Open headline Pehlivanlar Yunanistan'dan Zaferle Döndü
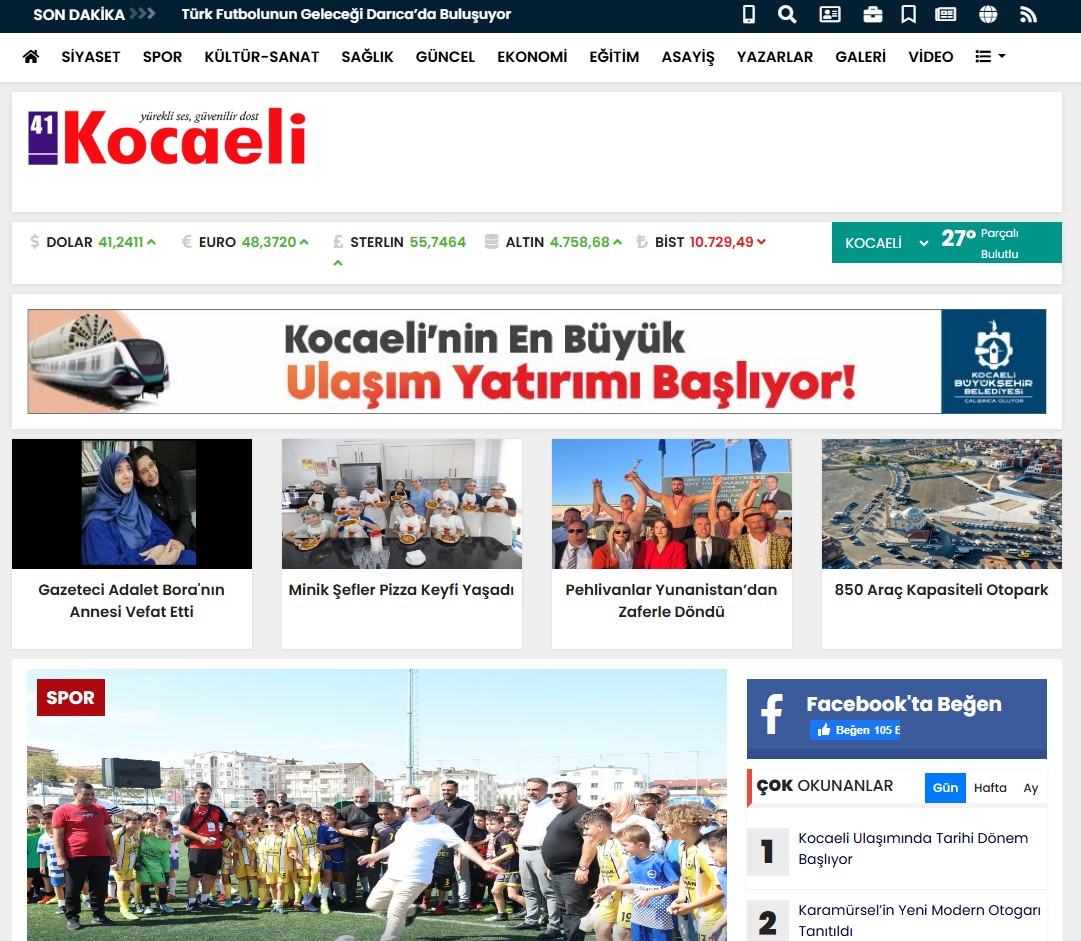The width and height of the screenshot is (1081, 941). (x=671, y=600)
